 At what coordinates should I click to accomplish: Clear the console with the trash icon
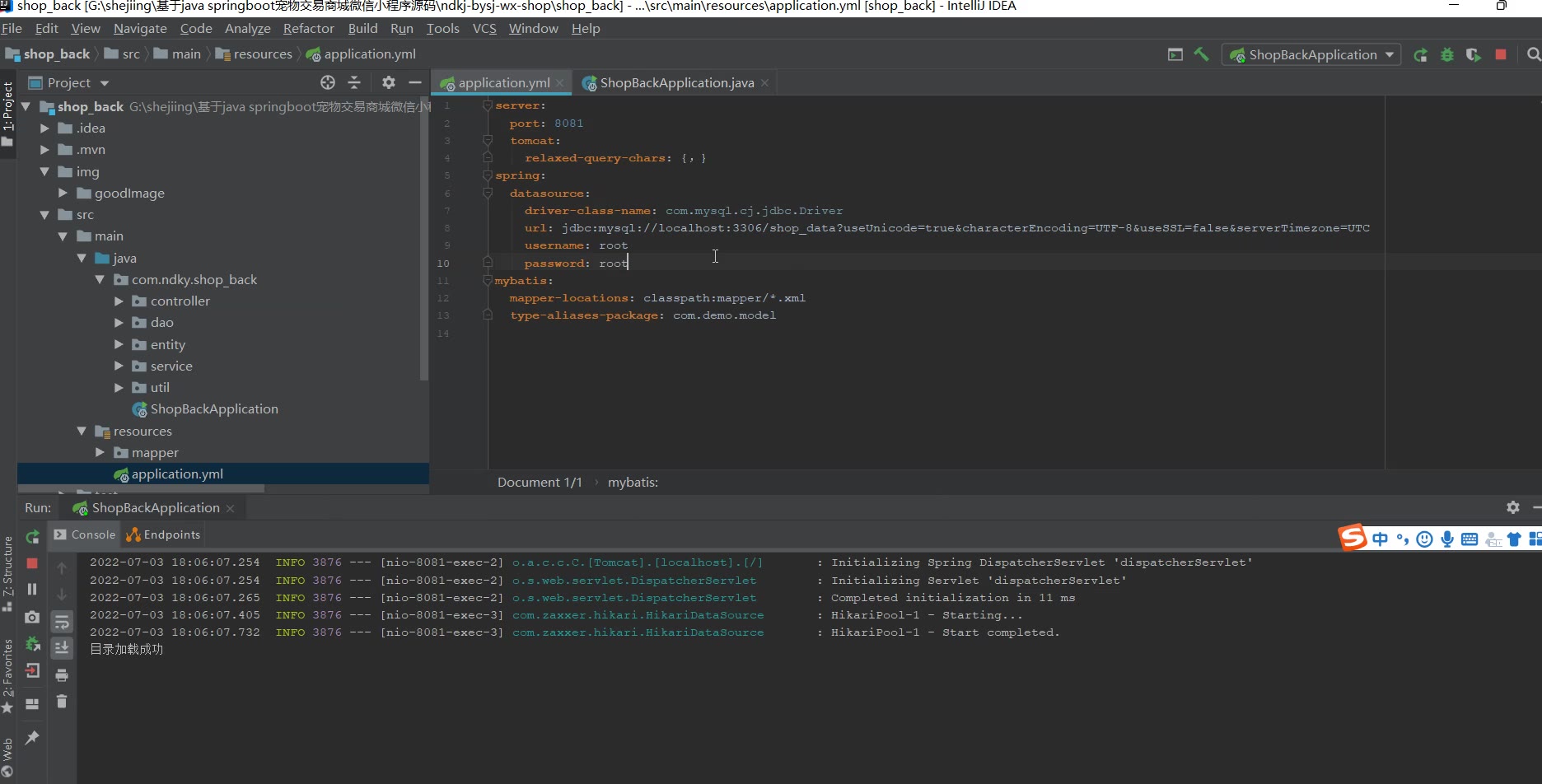coord(62,702)
